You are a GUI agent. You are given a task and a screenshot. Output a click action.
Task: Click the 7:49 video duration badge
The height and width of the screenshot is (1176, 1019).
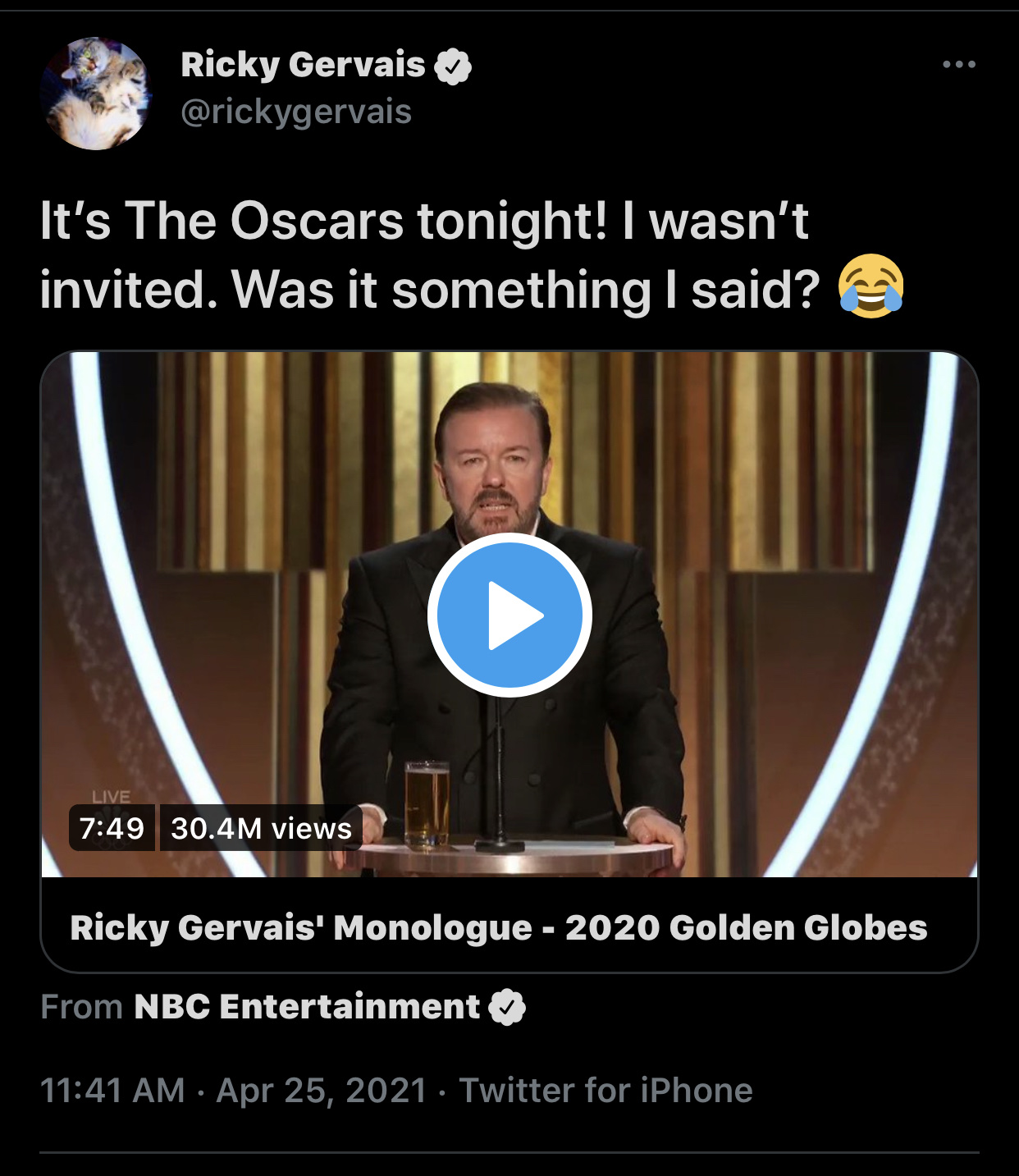click(112, 828)
